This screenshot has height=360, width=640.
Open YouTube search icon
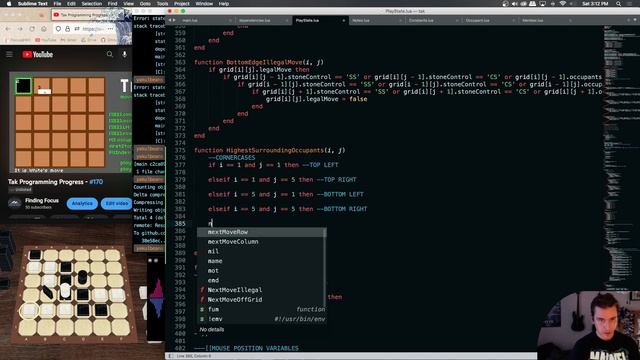[110, 54]
